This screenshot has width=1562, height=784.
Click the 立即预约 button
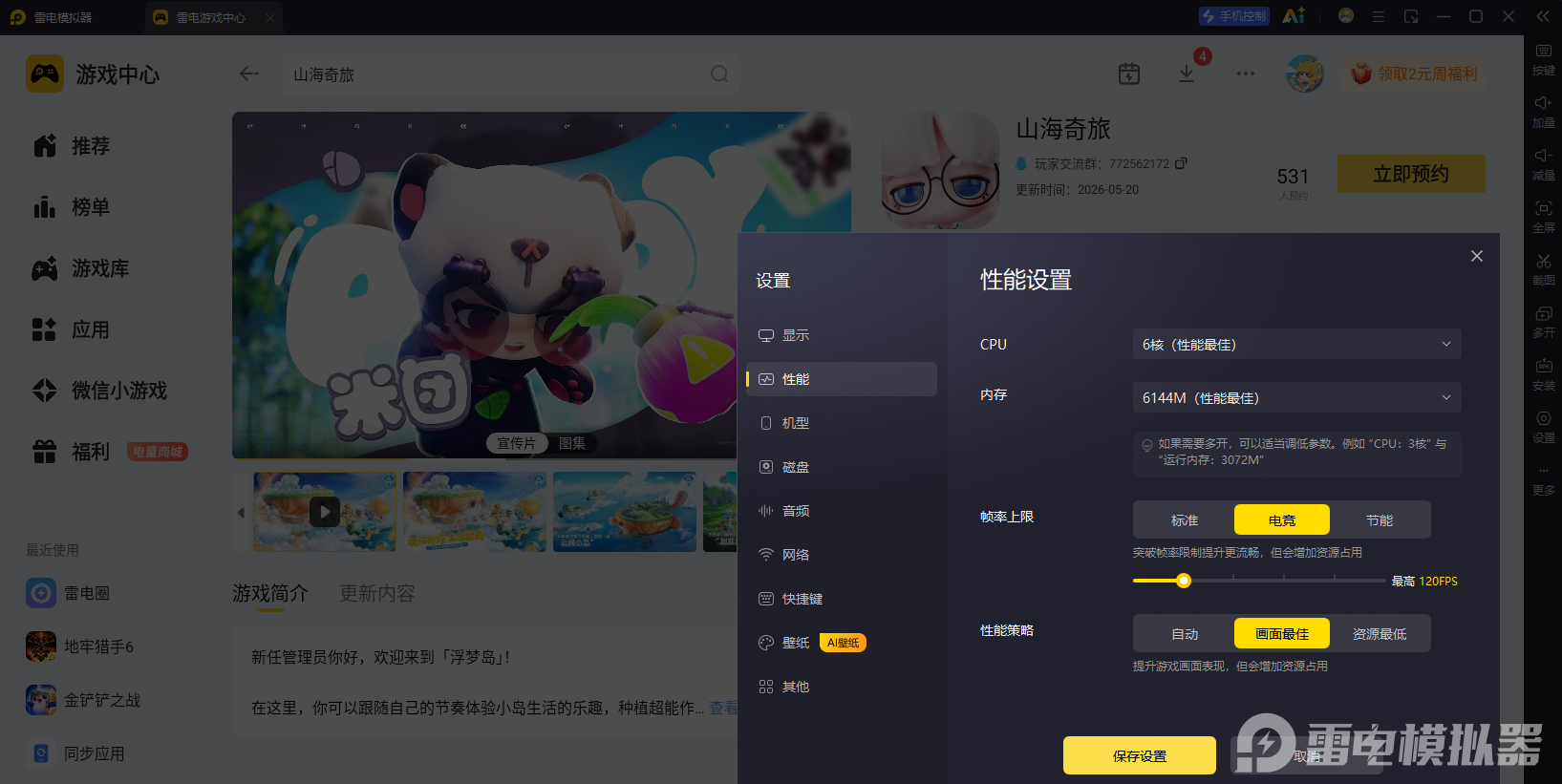(1411, 174)
